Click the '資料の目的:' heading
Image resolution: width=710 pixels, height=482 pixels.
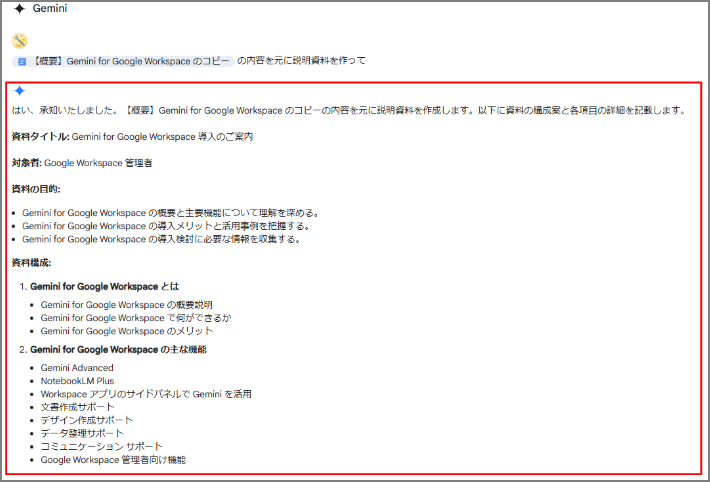click(x=36, y=189)
